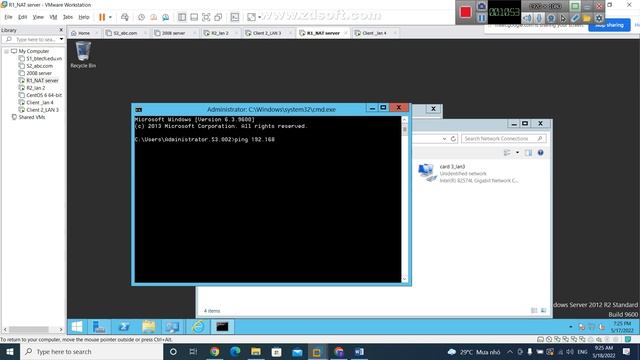This screenshot has width=640, height=360.
Task: Click stretch guest display icon
Action: (251, 17)
